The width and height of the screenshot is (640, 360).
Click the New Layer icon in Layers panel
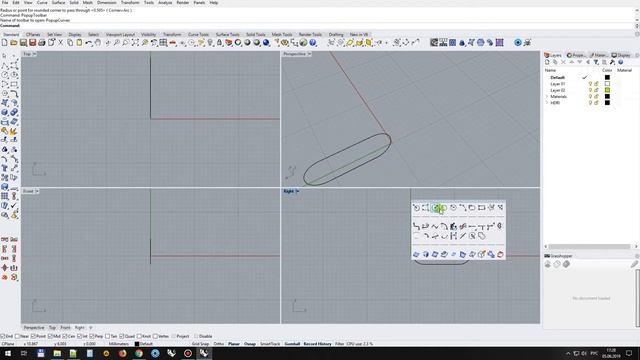547,62
